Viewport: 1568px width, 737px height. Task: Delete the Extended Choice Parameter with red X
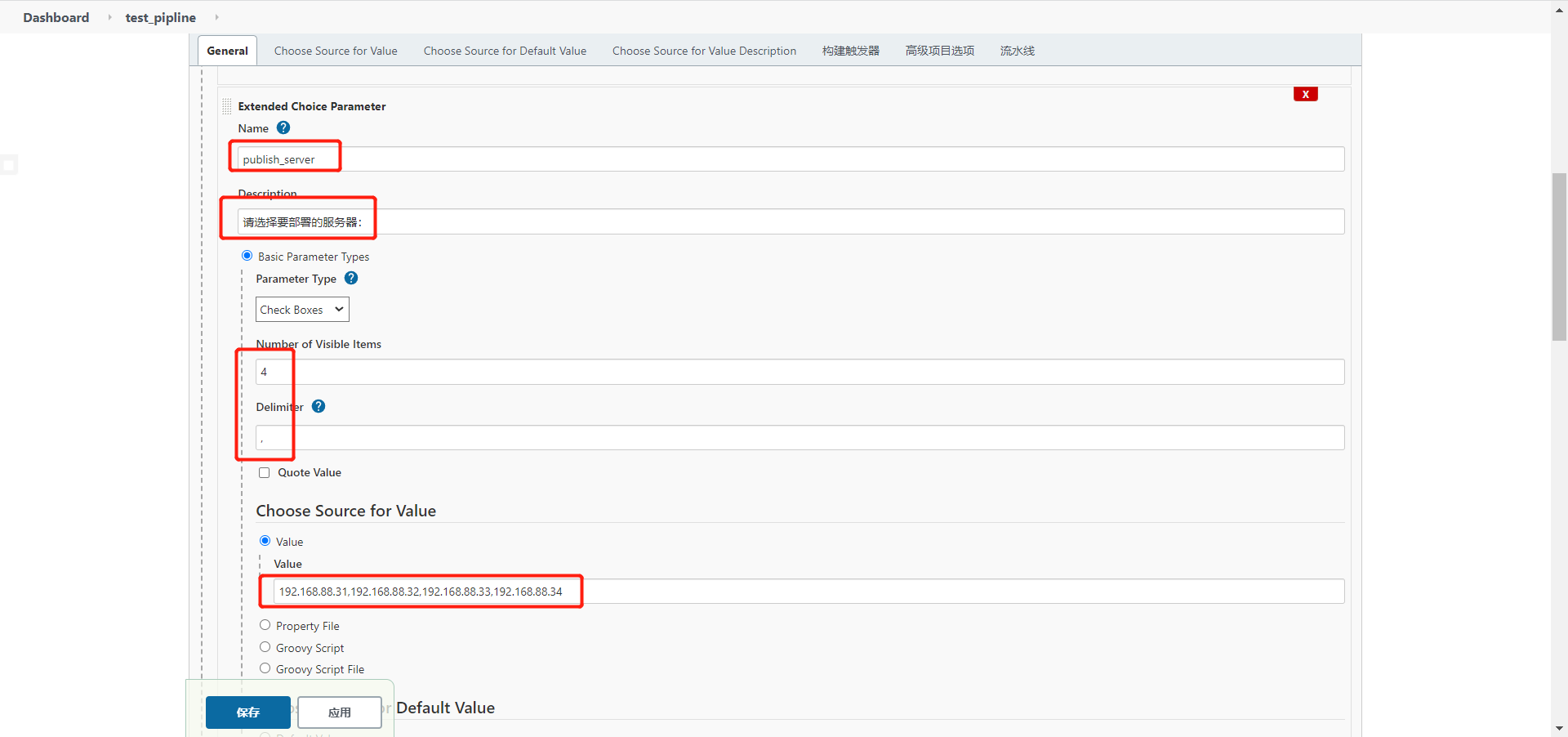point(1305,94)
